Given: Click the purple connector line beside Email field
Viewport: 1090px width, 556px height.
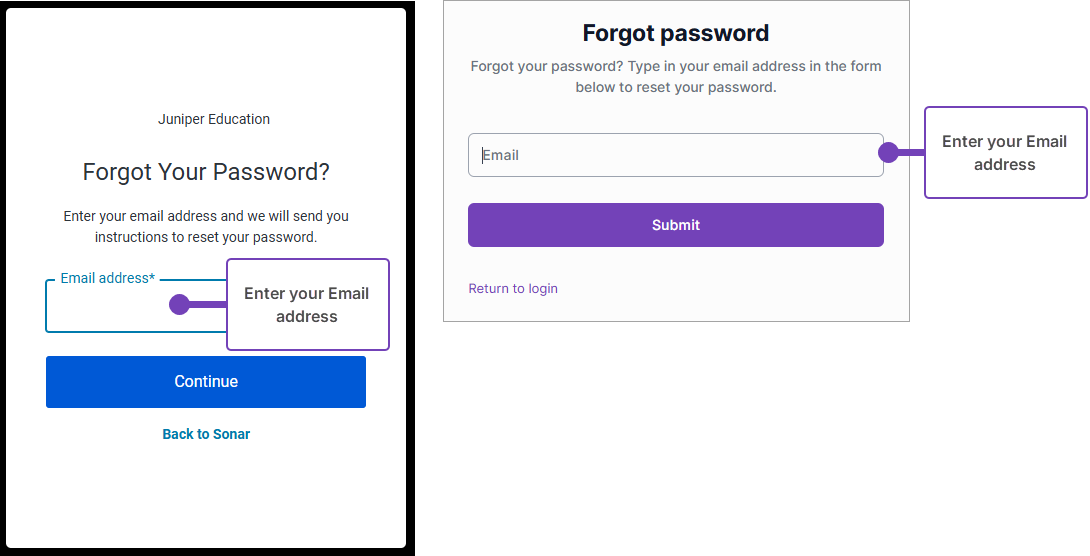Looking at the screenshot, I should pyautogui.click(x=911, y=153).
